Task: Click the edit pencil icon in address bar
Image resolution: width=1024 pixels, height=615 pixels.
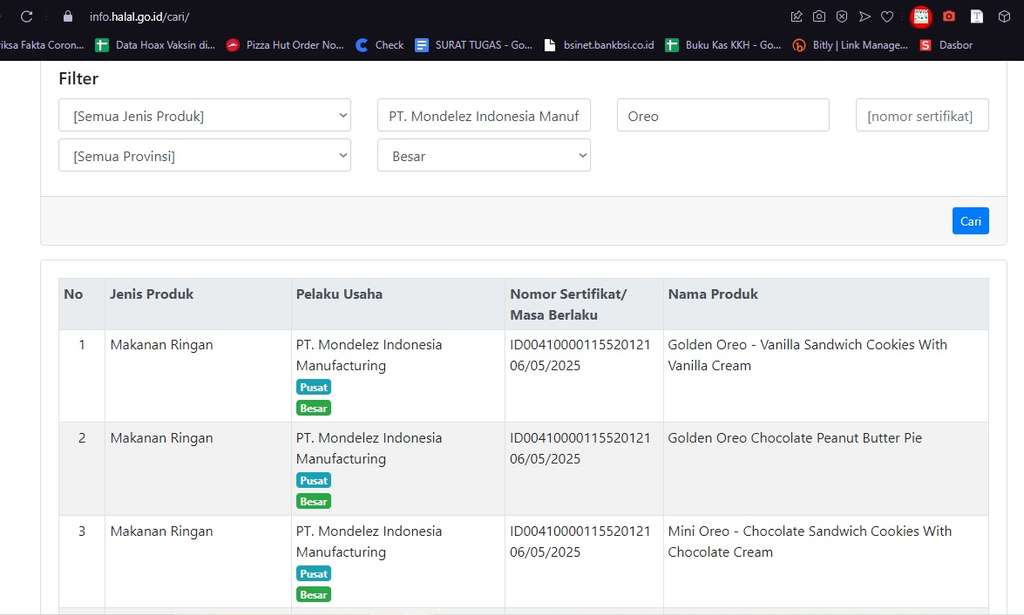Action: pos(796,17)
